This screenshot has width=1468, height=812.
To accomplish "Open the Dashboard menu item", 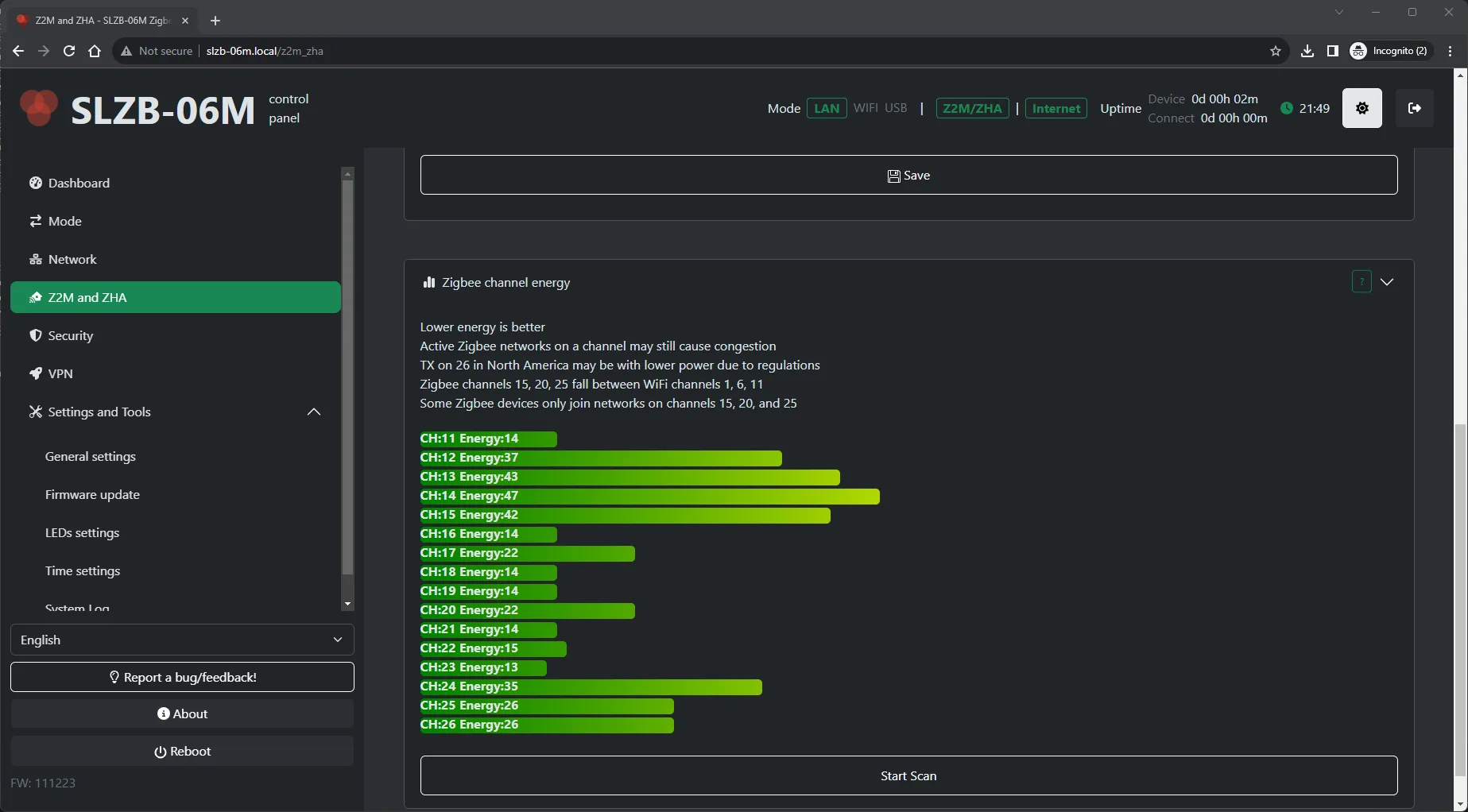I will click(x=79, y=183).
